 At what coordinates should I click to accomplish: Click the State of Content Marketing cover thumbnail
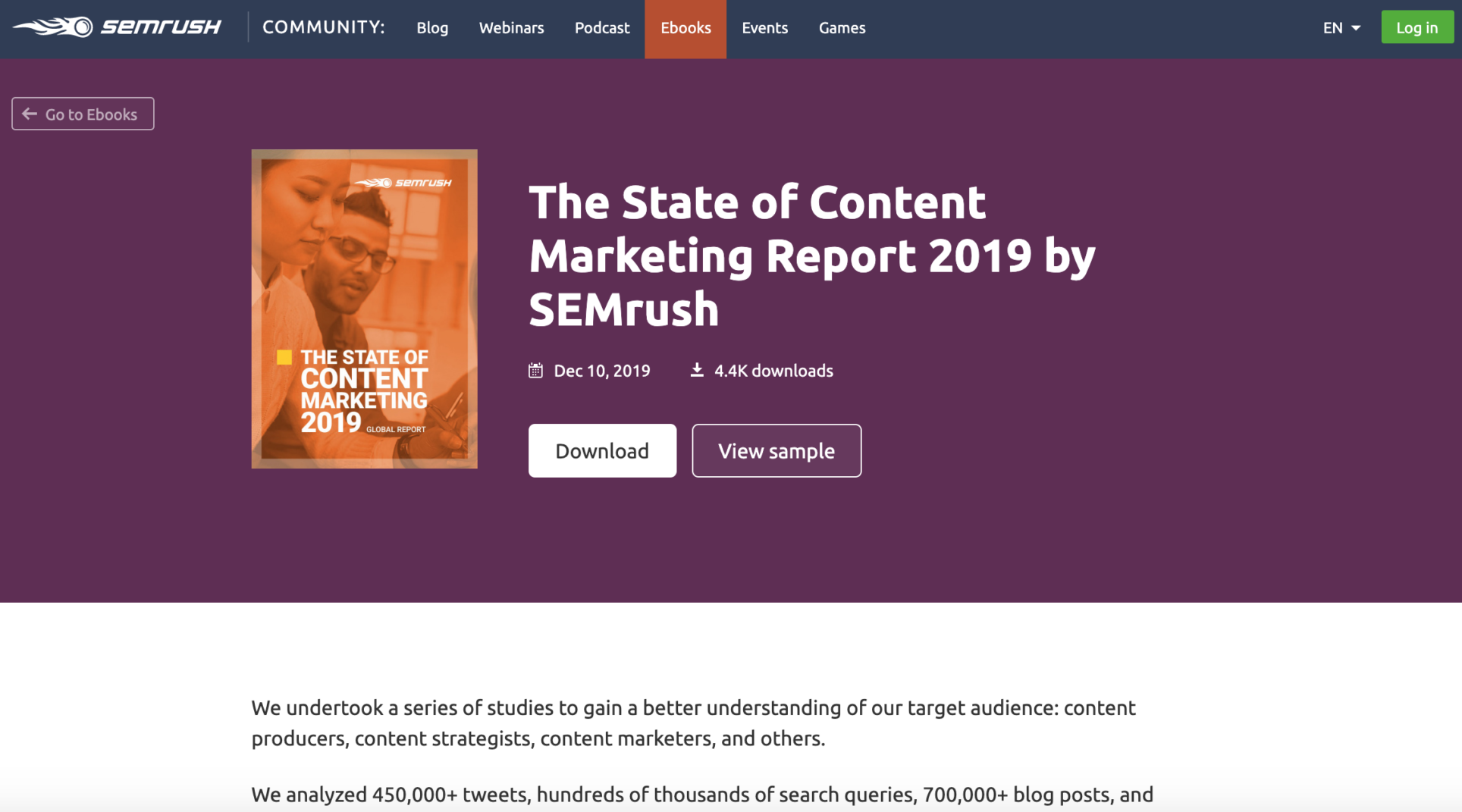pyautogui.click(x=364, y=309)
